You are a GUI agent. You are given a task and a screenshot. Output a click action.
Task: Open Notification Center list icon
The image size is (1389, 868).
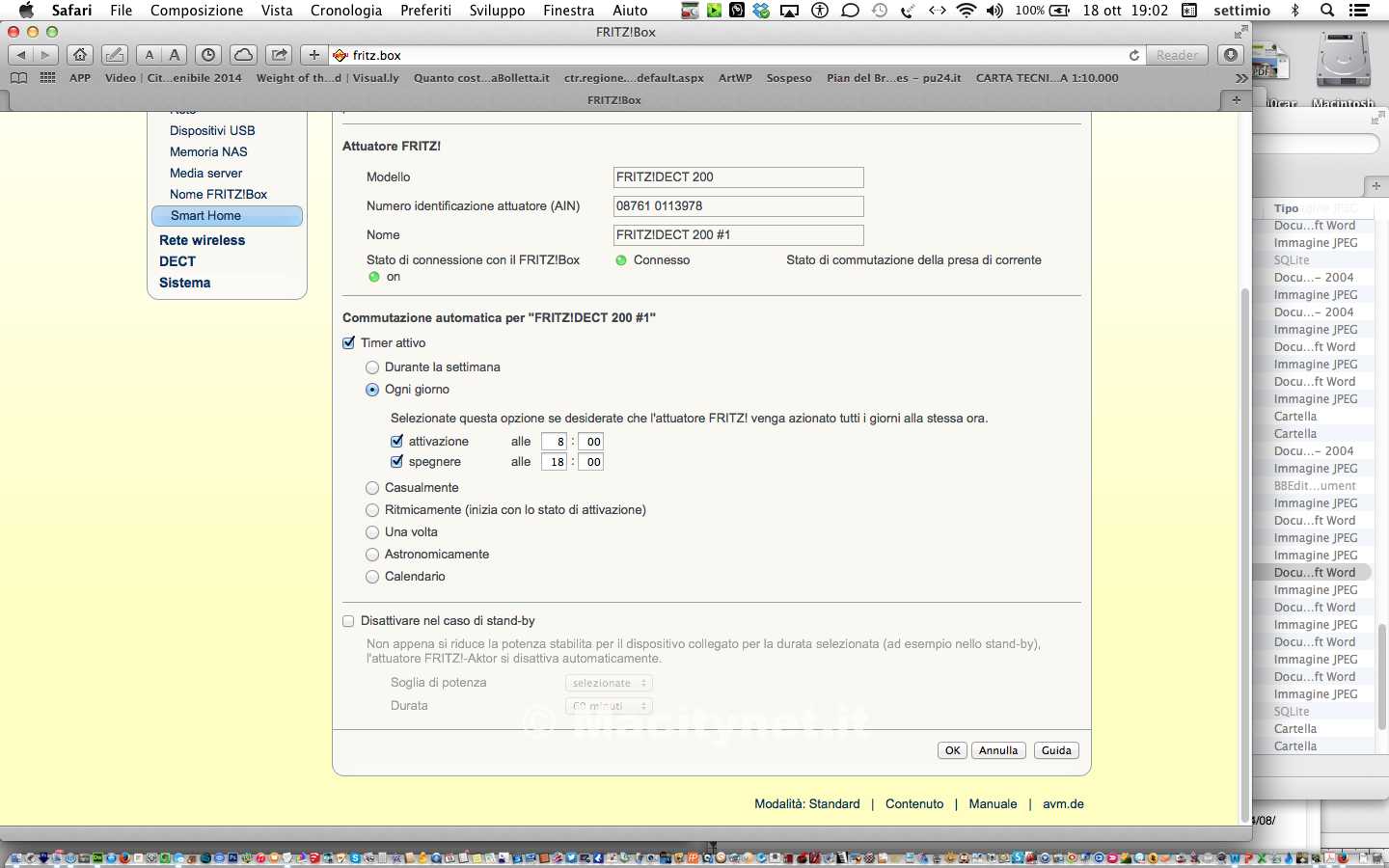click(1359, 11)
